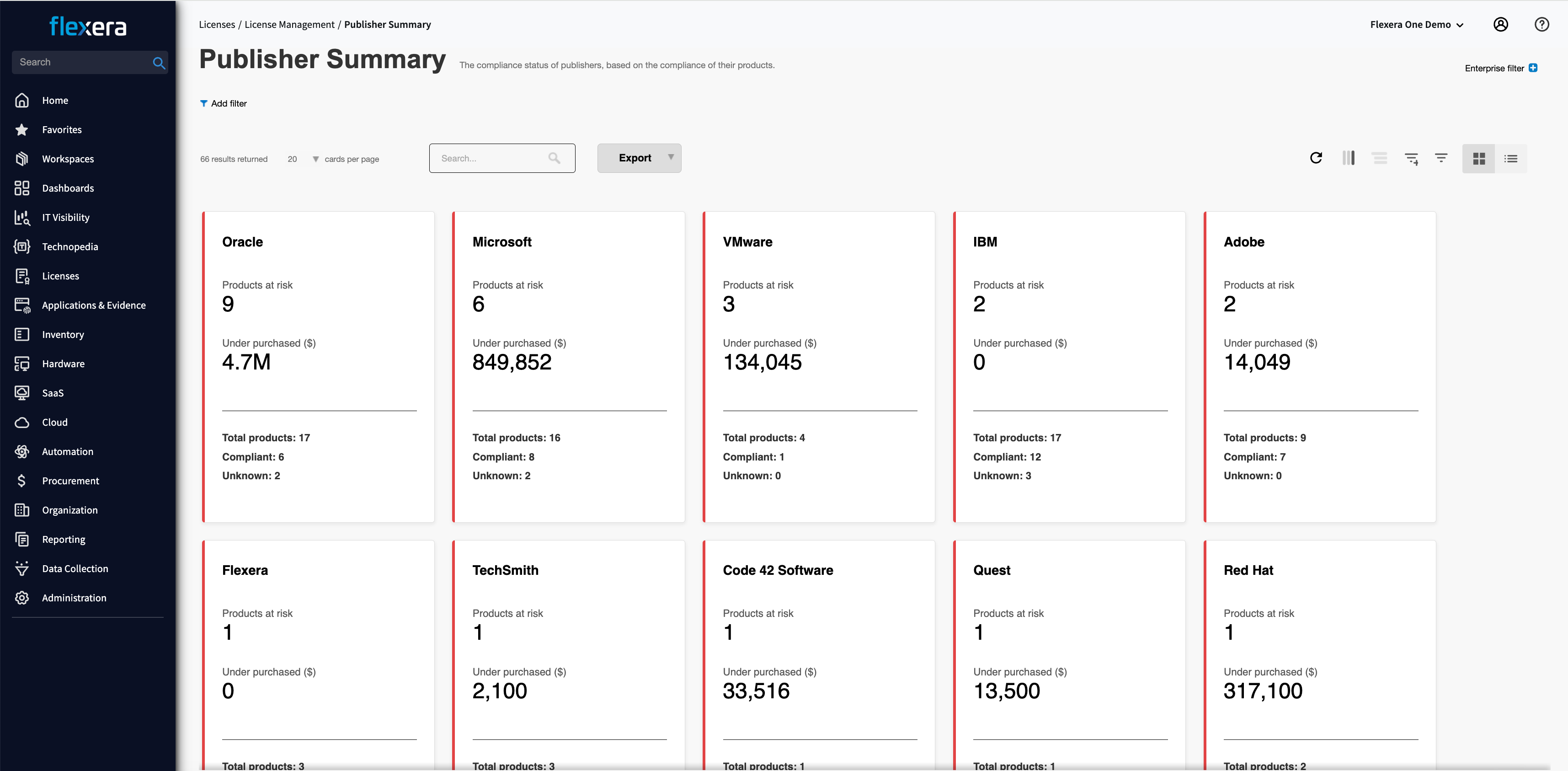The height and width of the screenshot is (771, 1568).
Task: Open the Red Hat publisher card title
Action: click(x=1248, y=570)
